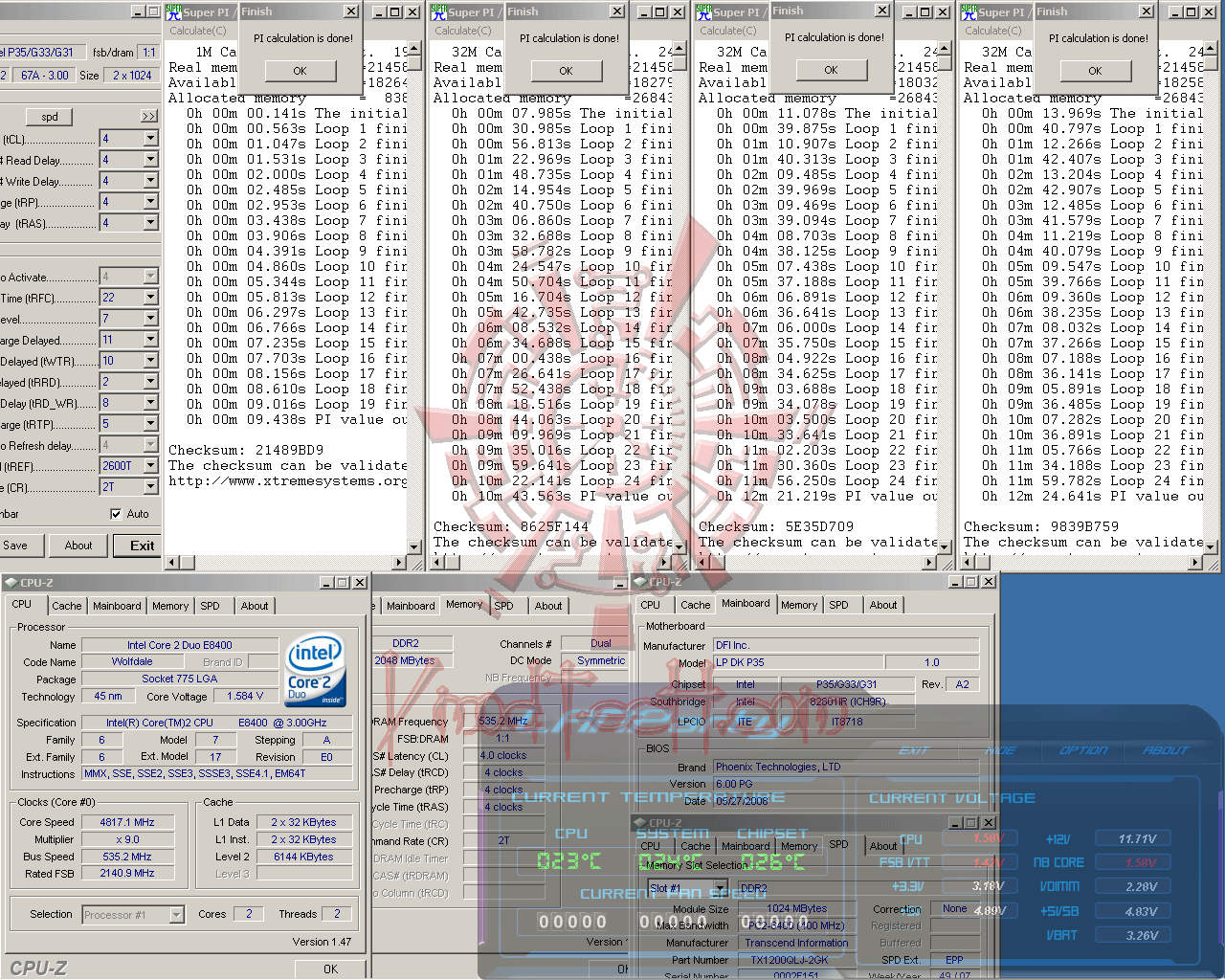Click the spd button in the memory tool
Image resolution: width=1225 pixels, height=980 pixels.
(x=50, y=117)
